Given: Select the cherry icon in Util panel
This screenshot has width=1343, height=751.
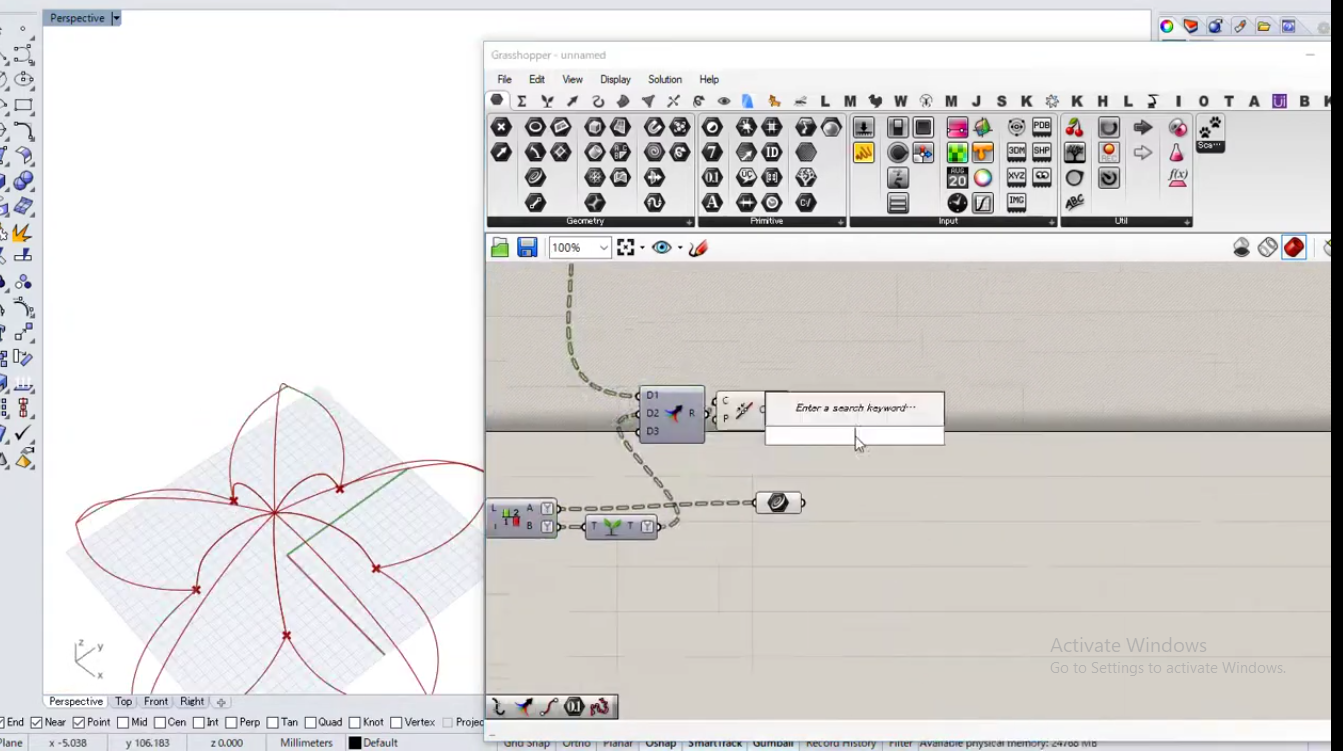Looking at the screenshot, I should tap(1075, 128).
